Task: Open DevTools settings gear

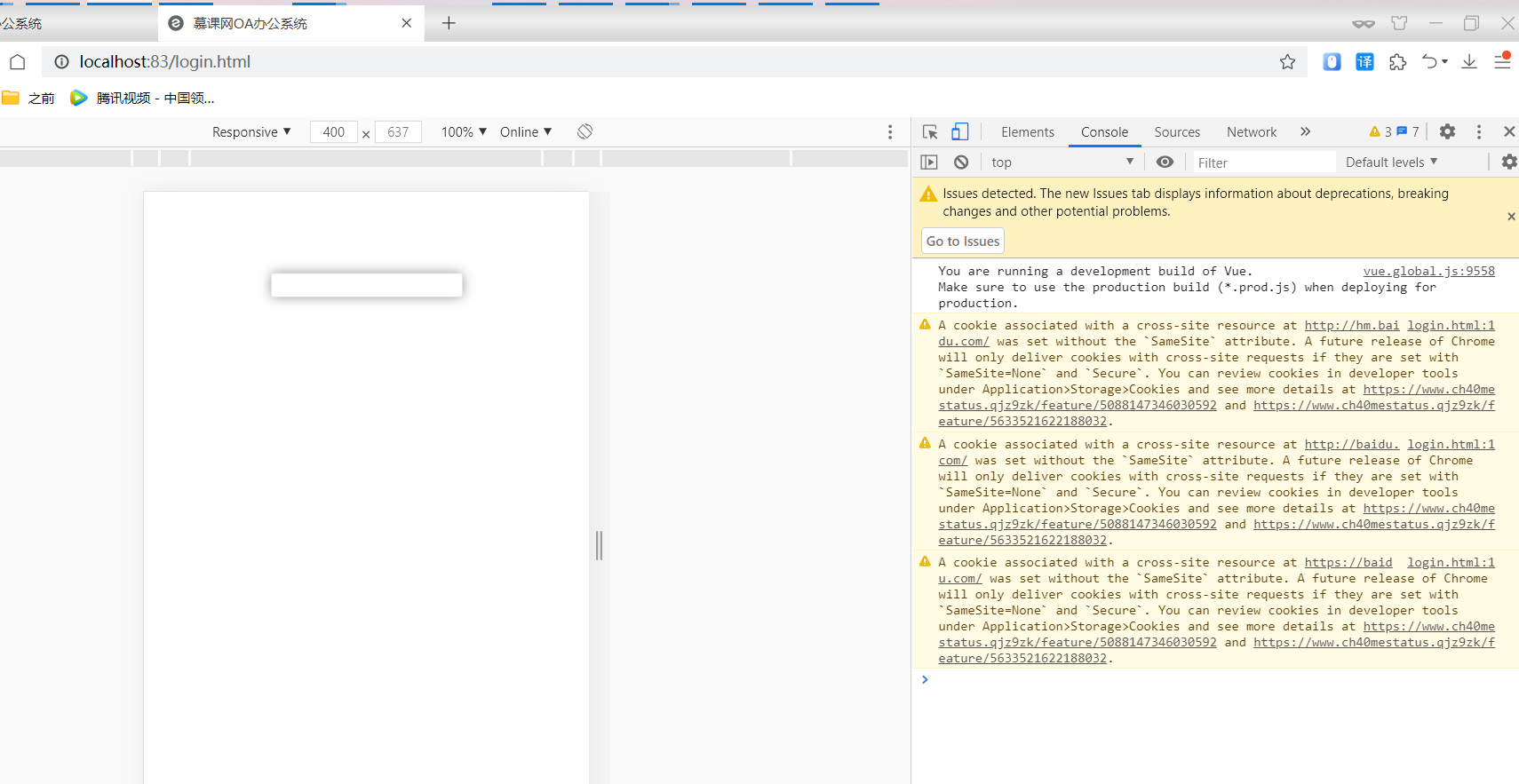Action: 1447,131
